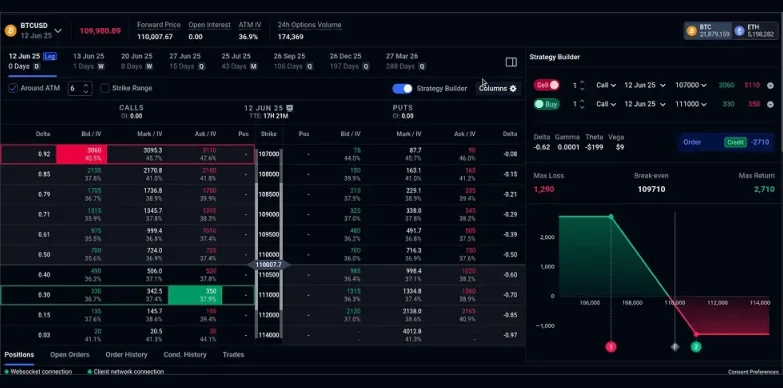Click the BTC balance coin icon
Viewport: 783px width, 388px height.
(x=692, y=31)
